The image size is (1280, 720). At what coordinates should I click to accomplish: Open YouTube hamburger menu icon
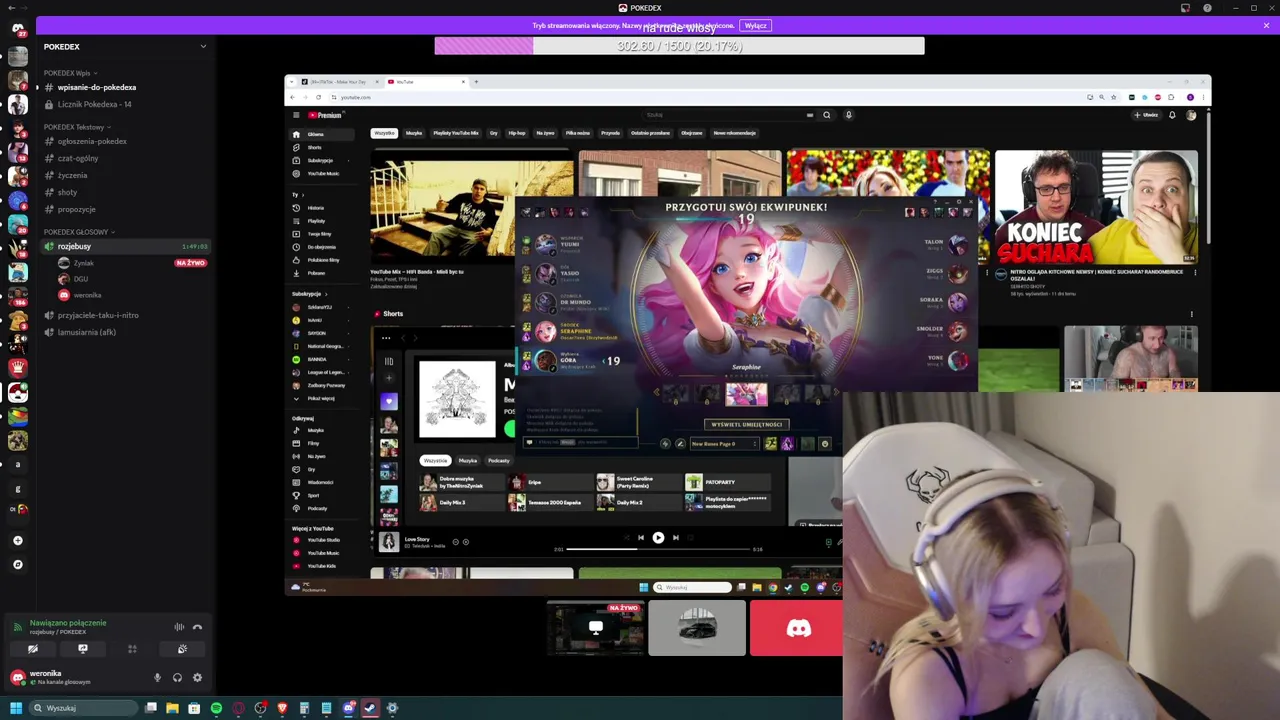tap(296, 115)
